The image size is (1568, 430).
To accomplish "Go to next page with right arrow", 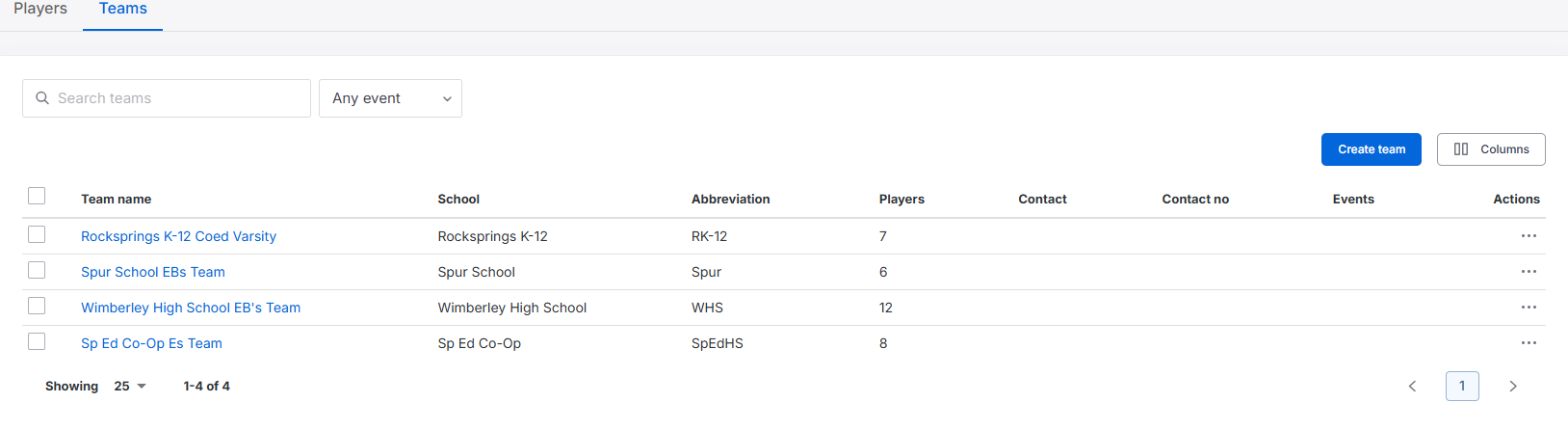I will click(x=1513, y=387).
